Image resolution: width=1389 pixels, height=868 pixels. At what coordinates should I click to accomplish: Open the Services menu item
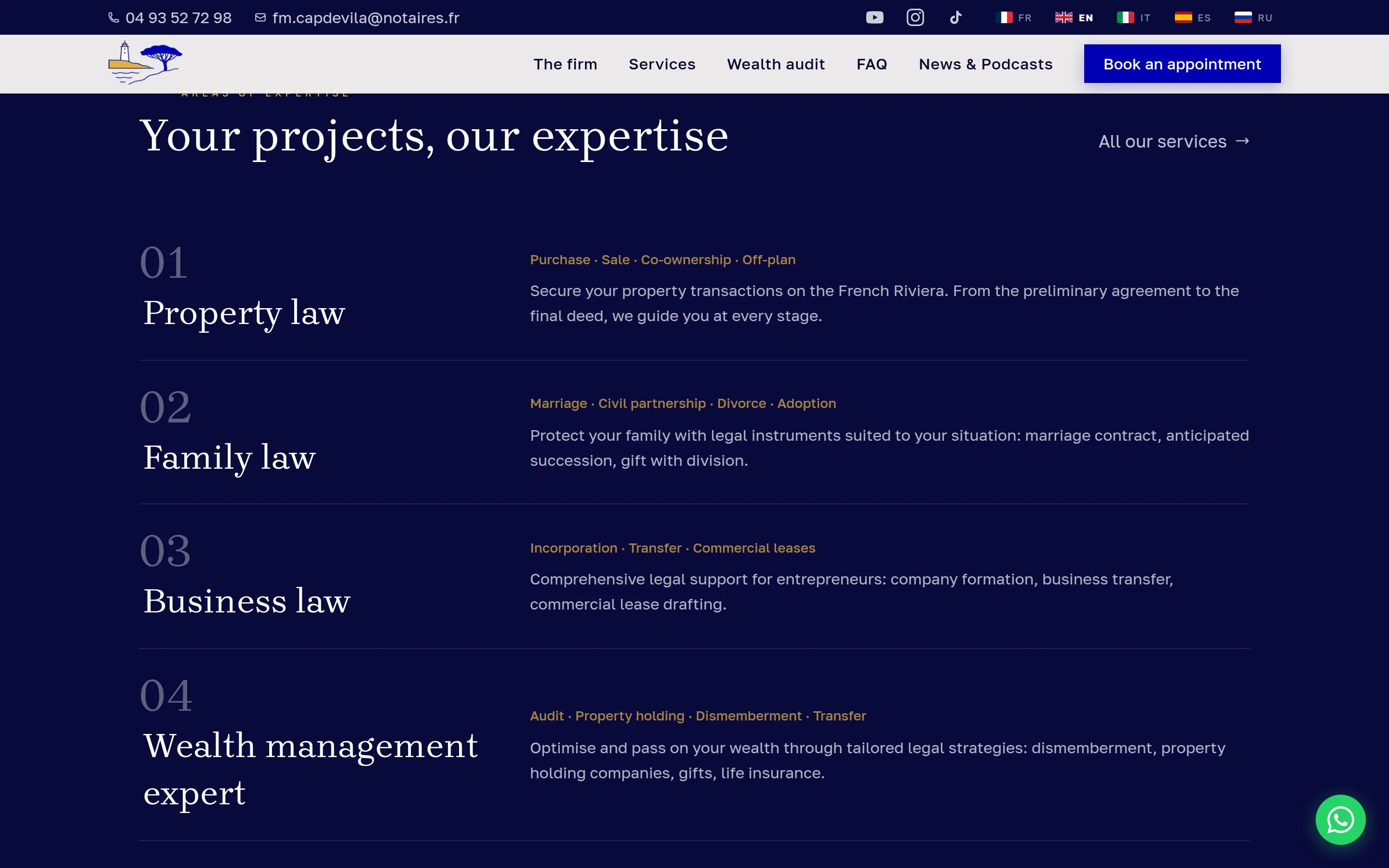(662, 64)
